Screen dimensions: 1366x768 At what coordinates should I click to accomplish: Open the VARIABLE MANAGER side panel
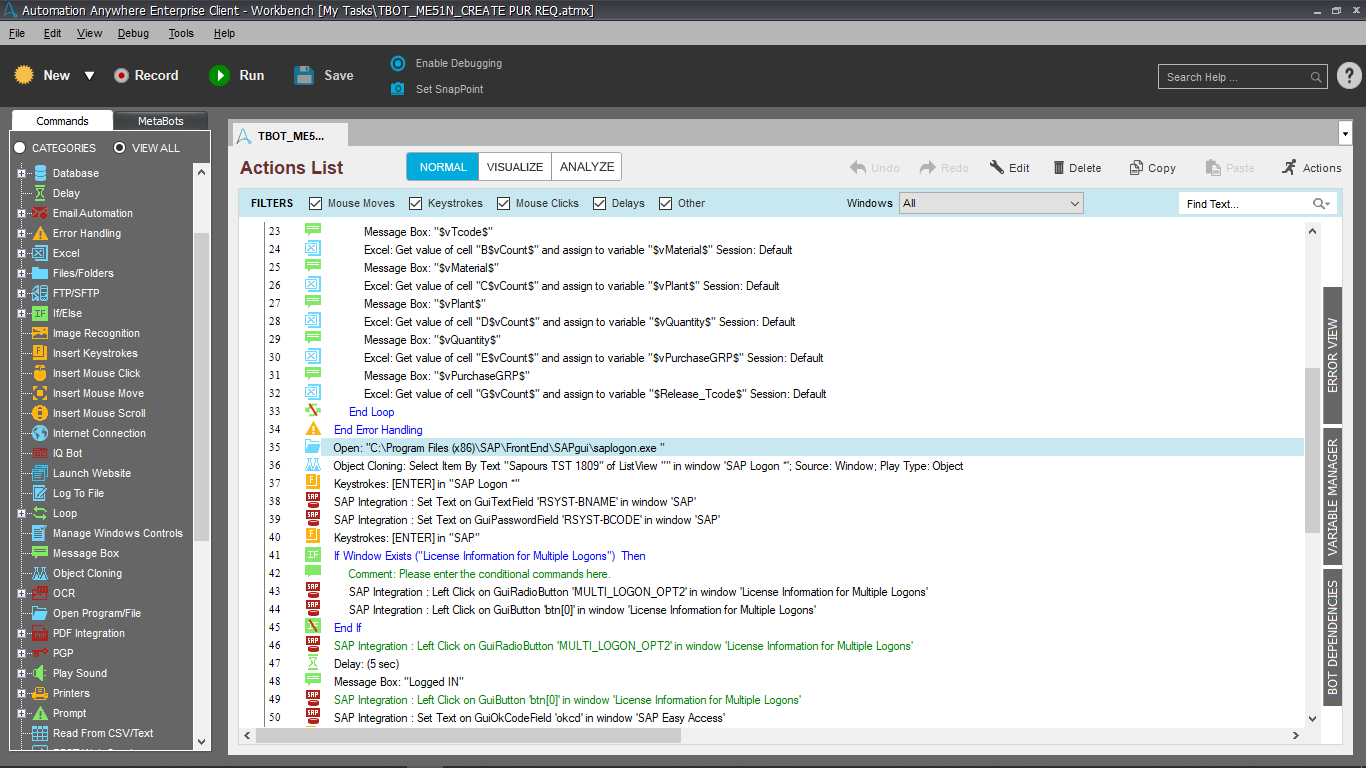1332,497
